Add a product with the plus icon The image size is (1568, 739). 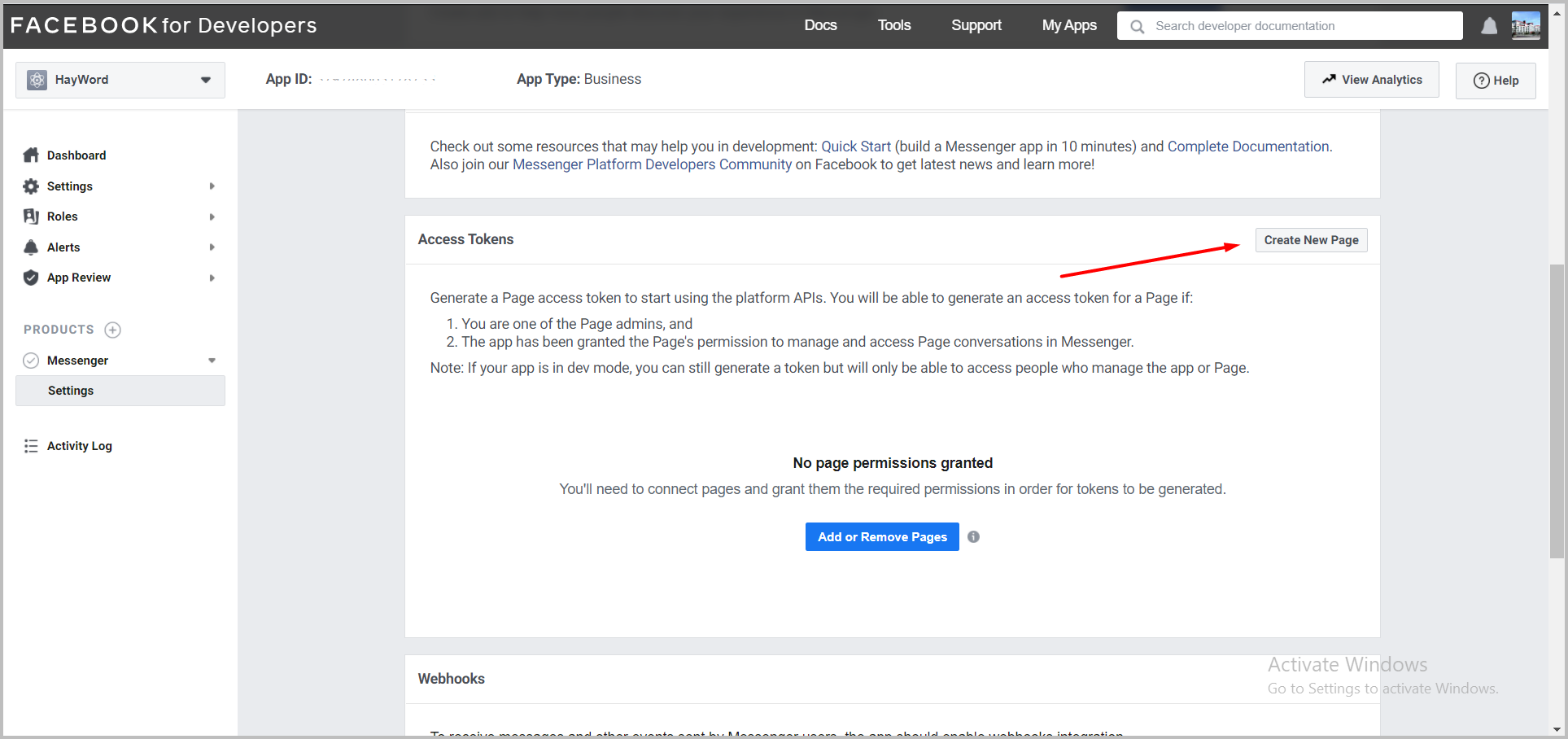[x=113, y=330]
